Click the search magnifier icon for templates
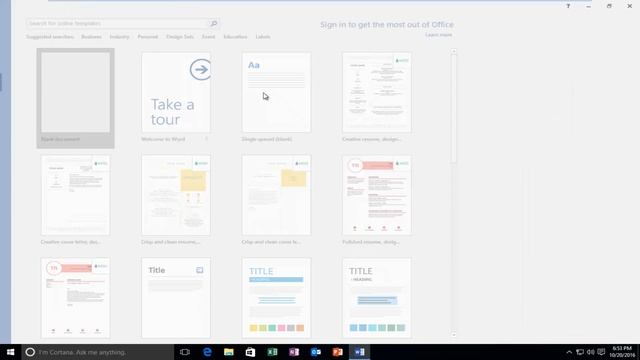 (213, 24)
